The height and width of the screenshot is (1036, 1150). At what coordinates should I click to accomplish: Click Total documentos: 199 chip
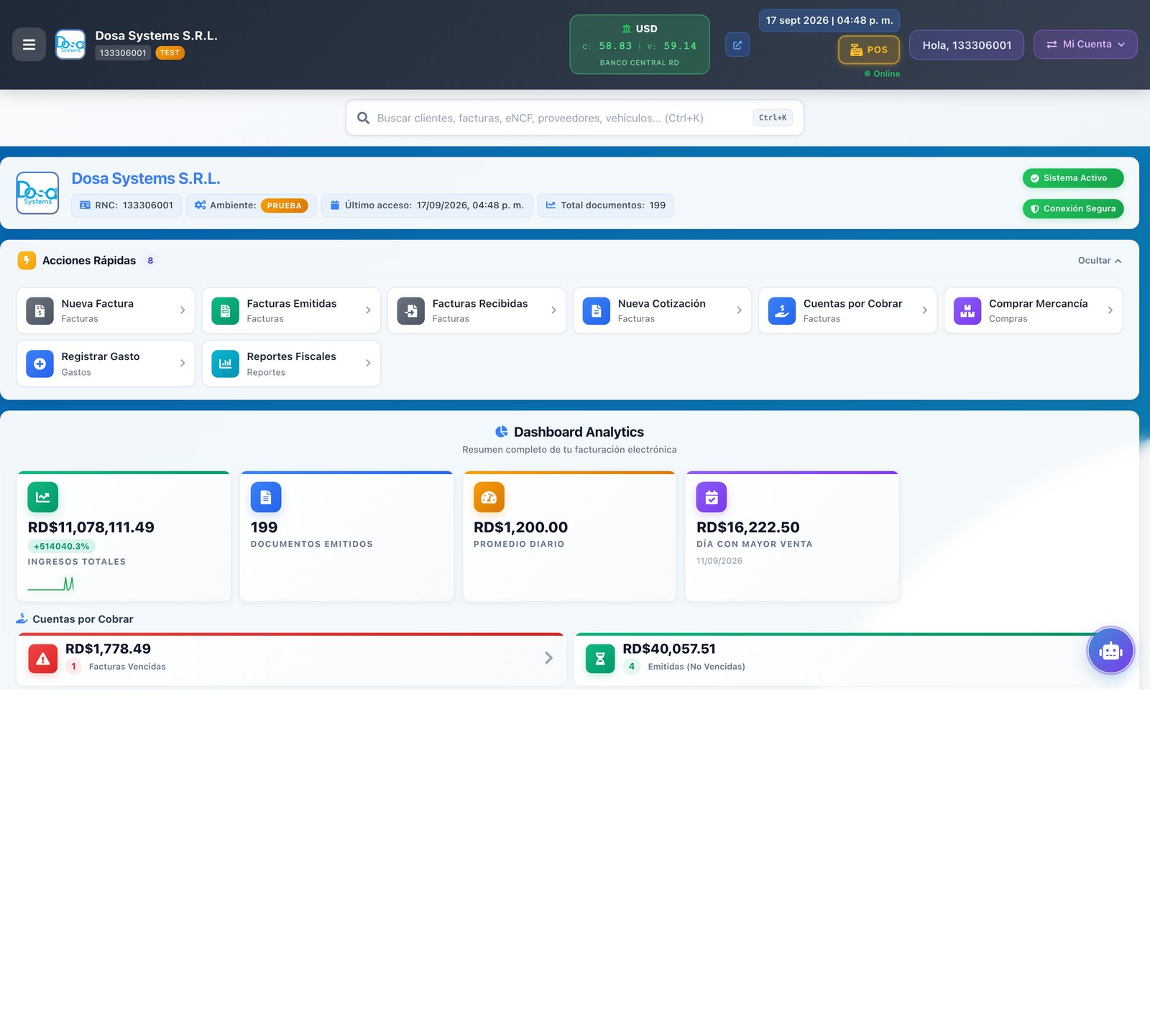click(x=605, y=205)
